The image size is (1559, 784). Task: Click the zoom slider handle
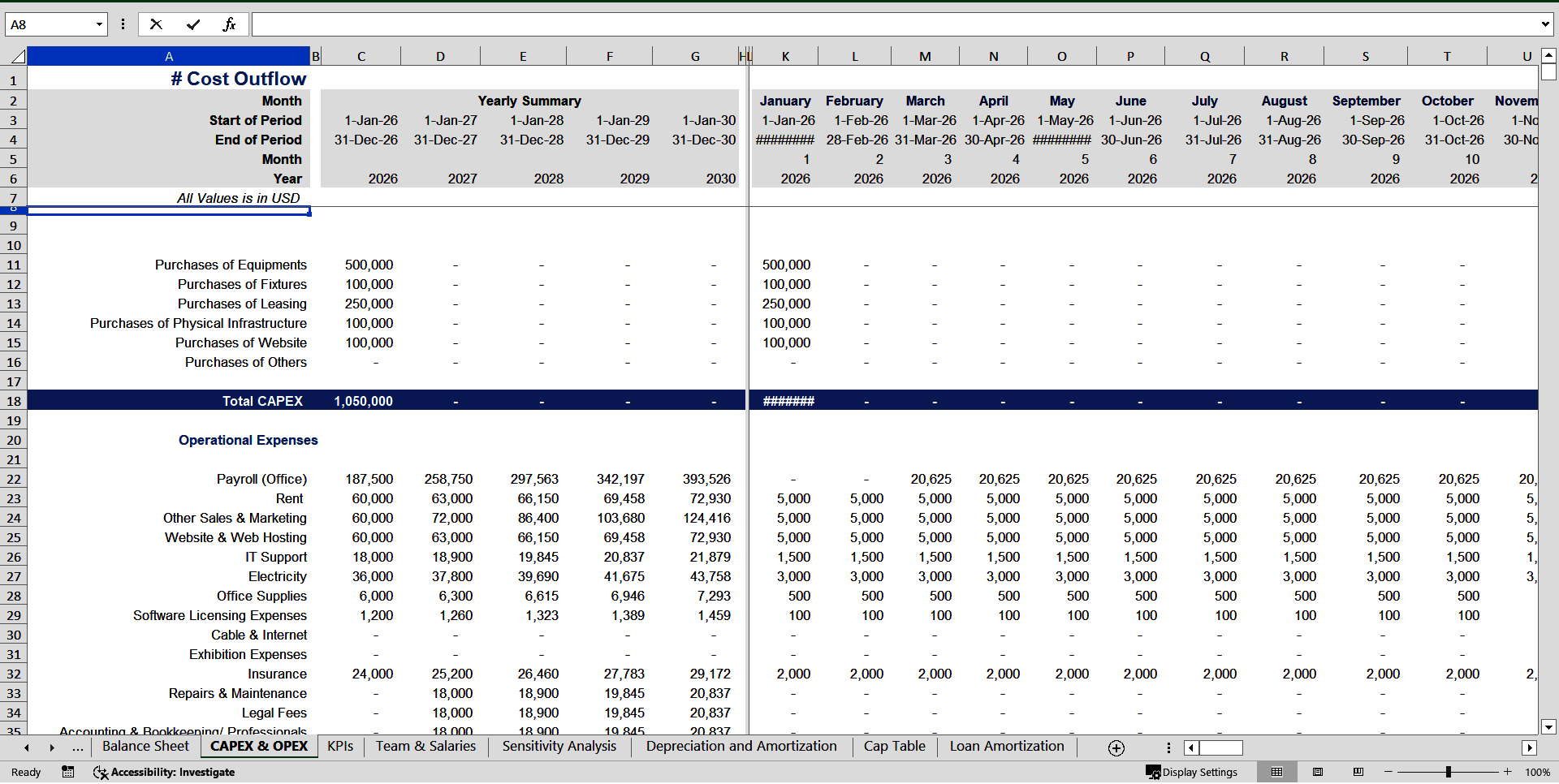(1448, 772)
